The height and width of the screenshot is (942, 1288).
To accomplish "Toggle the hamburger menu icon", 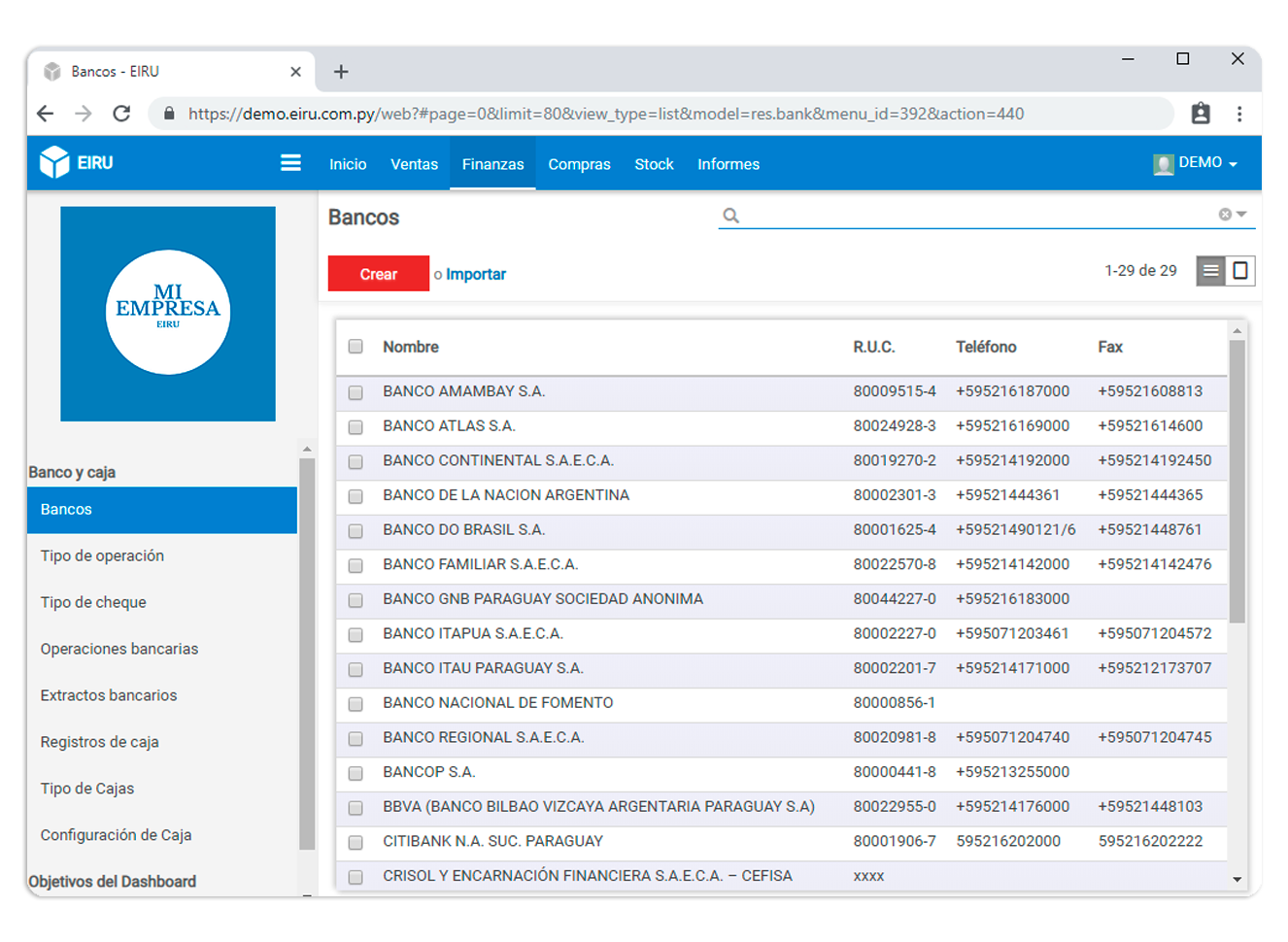I will [290, 163].
